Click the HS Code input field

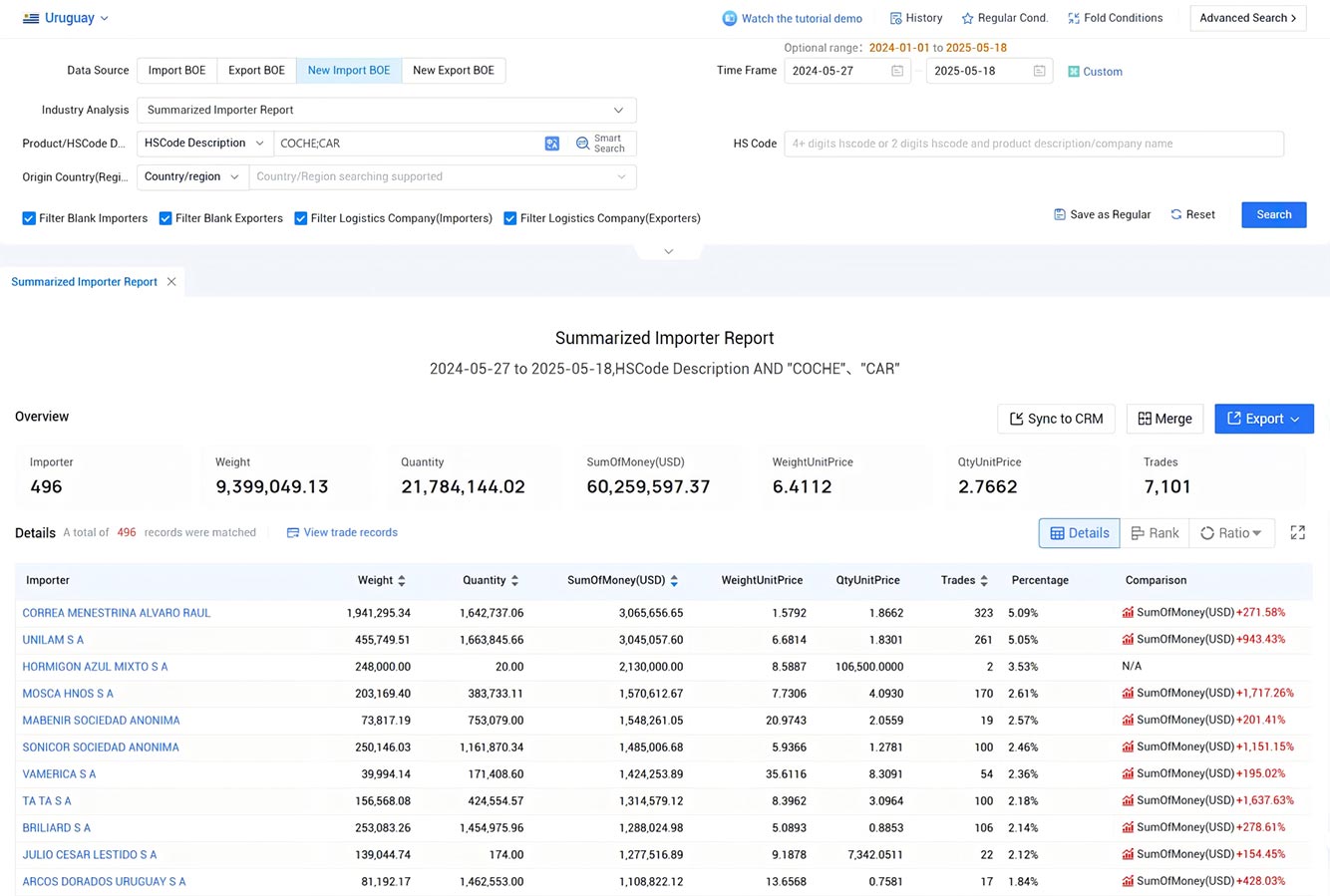click(x=1034, y=144)
